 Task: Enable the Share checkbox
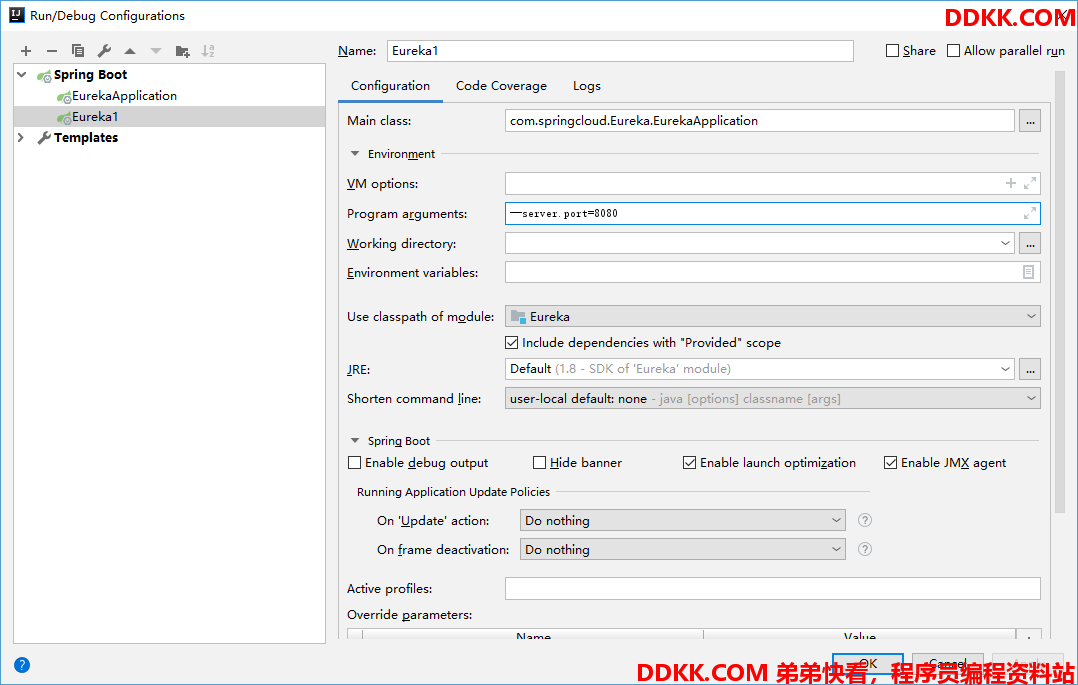pos(892,51)
